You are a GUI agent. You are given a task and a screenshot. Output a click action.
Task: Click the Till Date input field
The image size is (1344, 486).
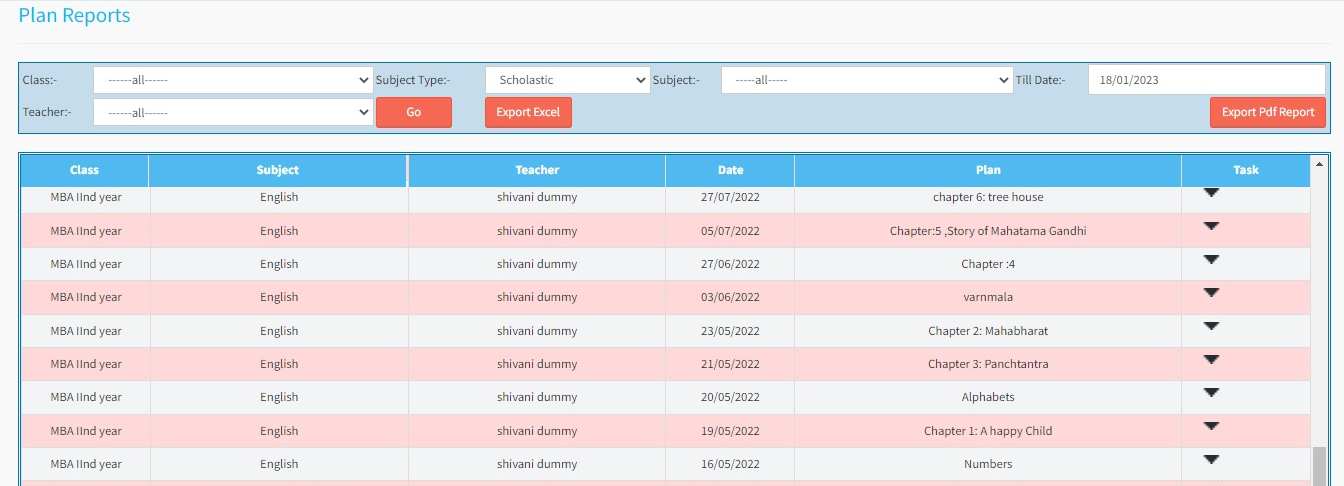pos(1205,80)
